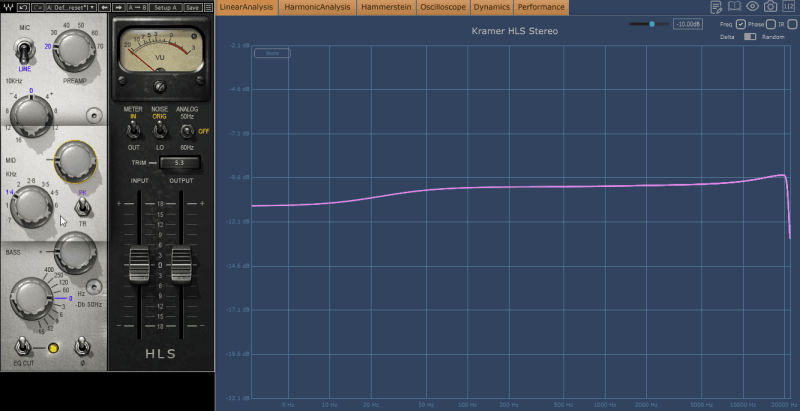Load the previous preset with the left arrow
800x411 pixels.
click(x=105, y=8)
